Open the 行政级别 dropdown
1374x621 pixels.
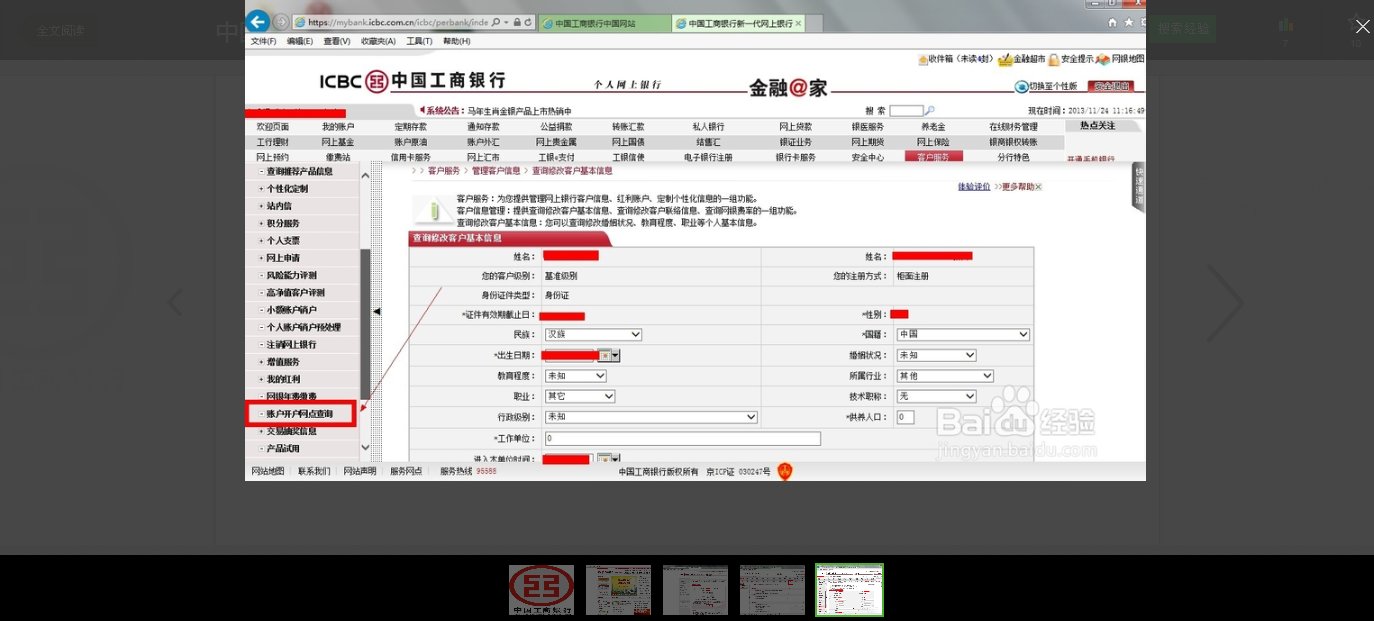pyautogui.click(x=651, y=417)
